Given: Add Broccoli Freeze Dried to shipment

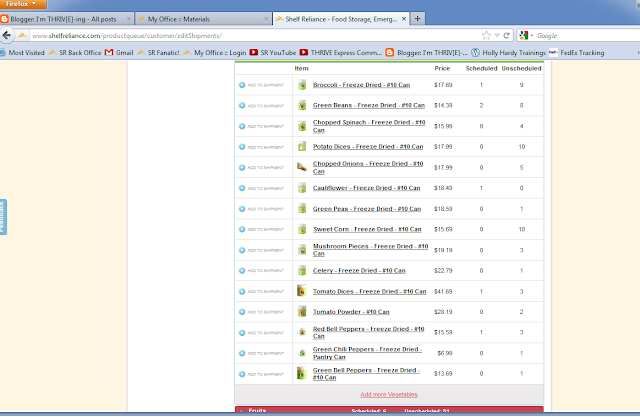Looking at the screenshot, I should pyautogui.click(x=261, y=85).
